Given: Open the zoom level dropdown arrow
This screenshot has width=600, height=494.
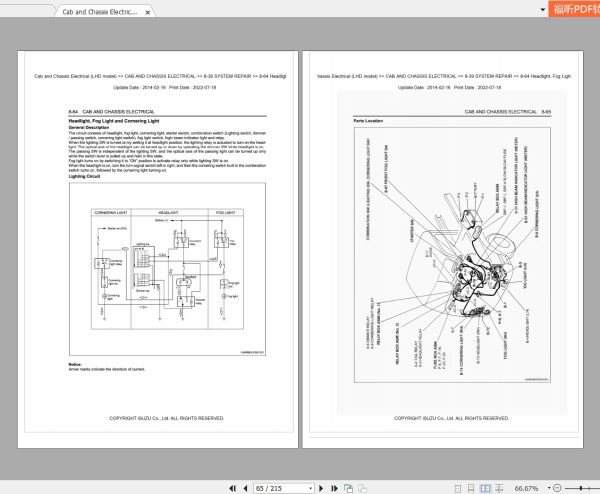Looking at the screenshot, I should (549, 488).
